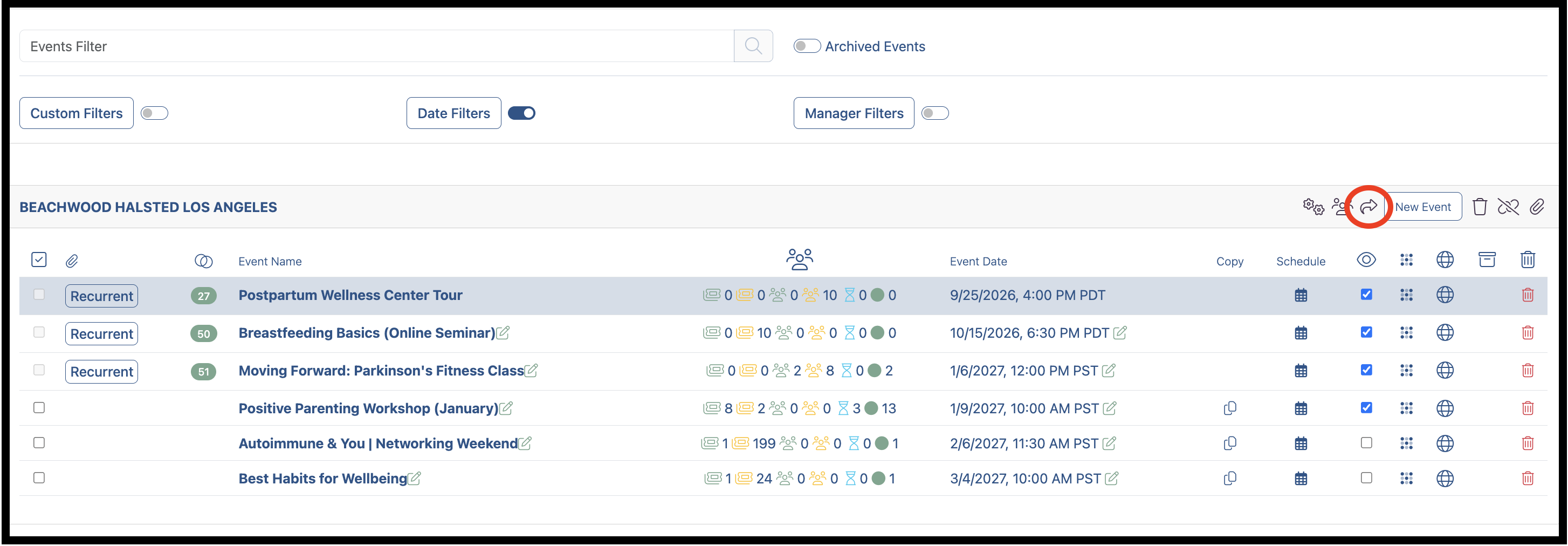Click the green 50 badge on Breastfeeding row
This screenshot has width=1568, height=546.
pyautogui.click(x=203, y=334)
